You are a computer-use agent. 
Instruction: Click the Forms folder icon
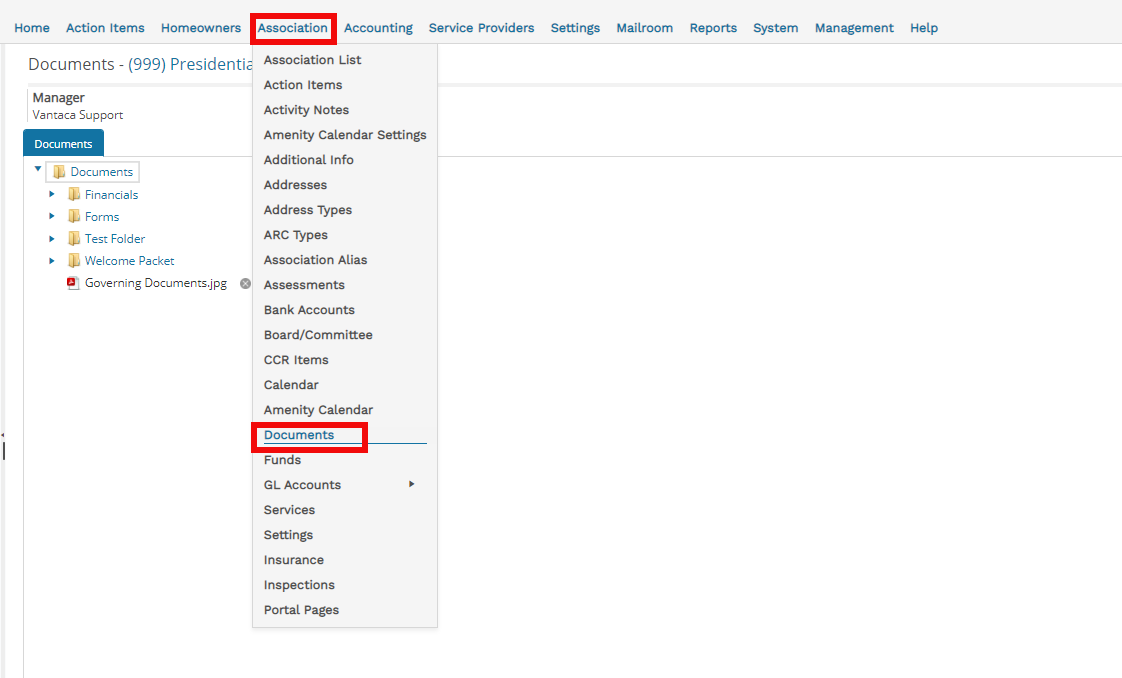[x=74, y=217]
